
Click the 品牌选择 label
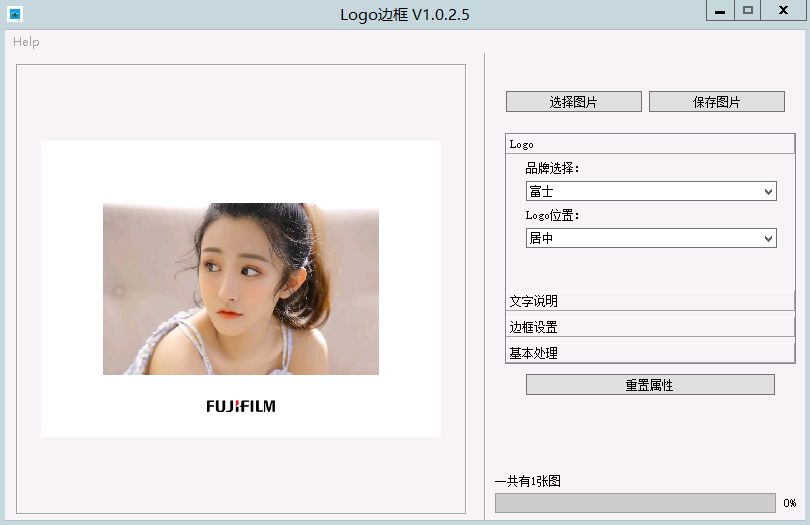click(552, 168)
